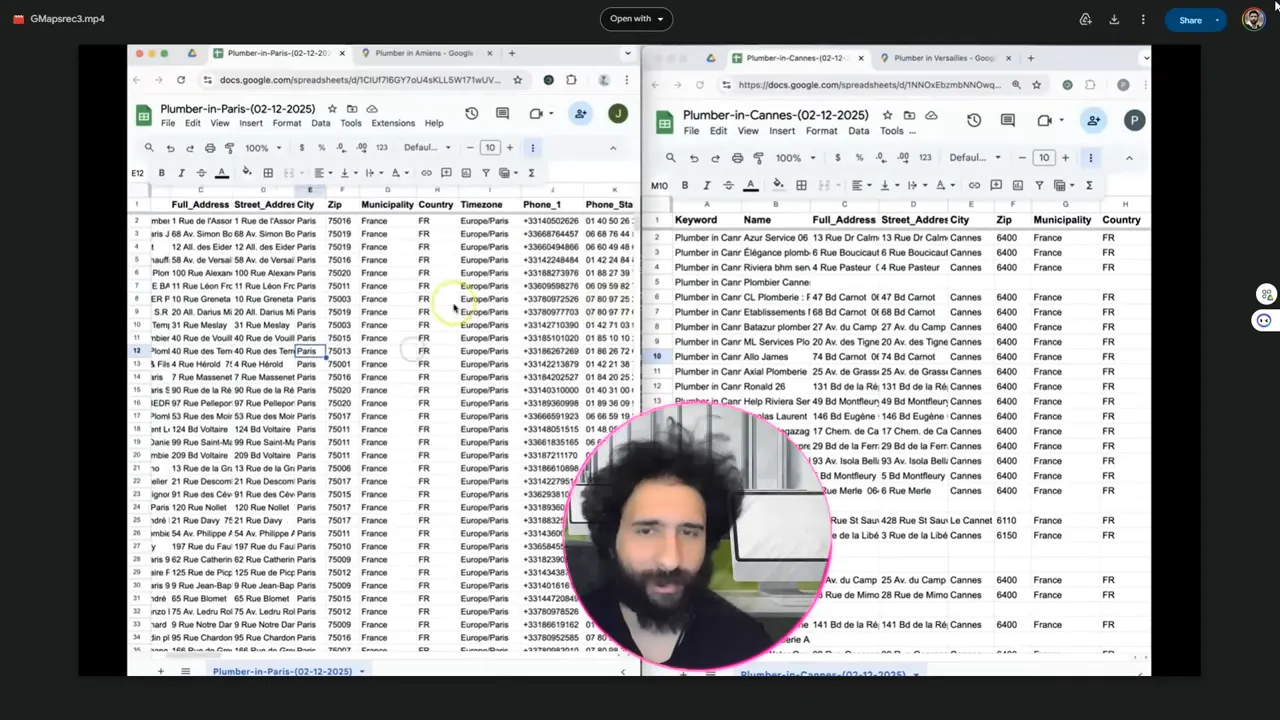This screenshot has width=1280, height=720.
Task: Undo the last action in the Paris sheet
Action: [x=170, y=148]
